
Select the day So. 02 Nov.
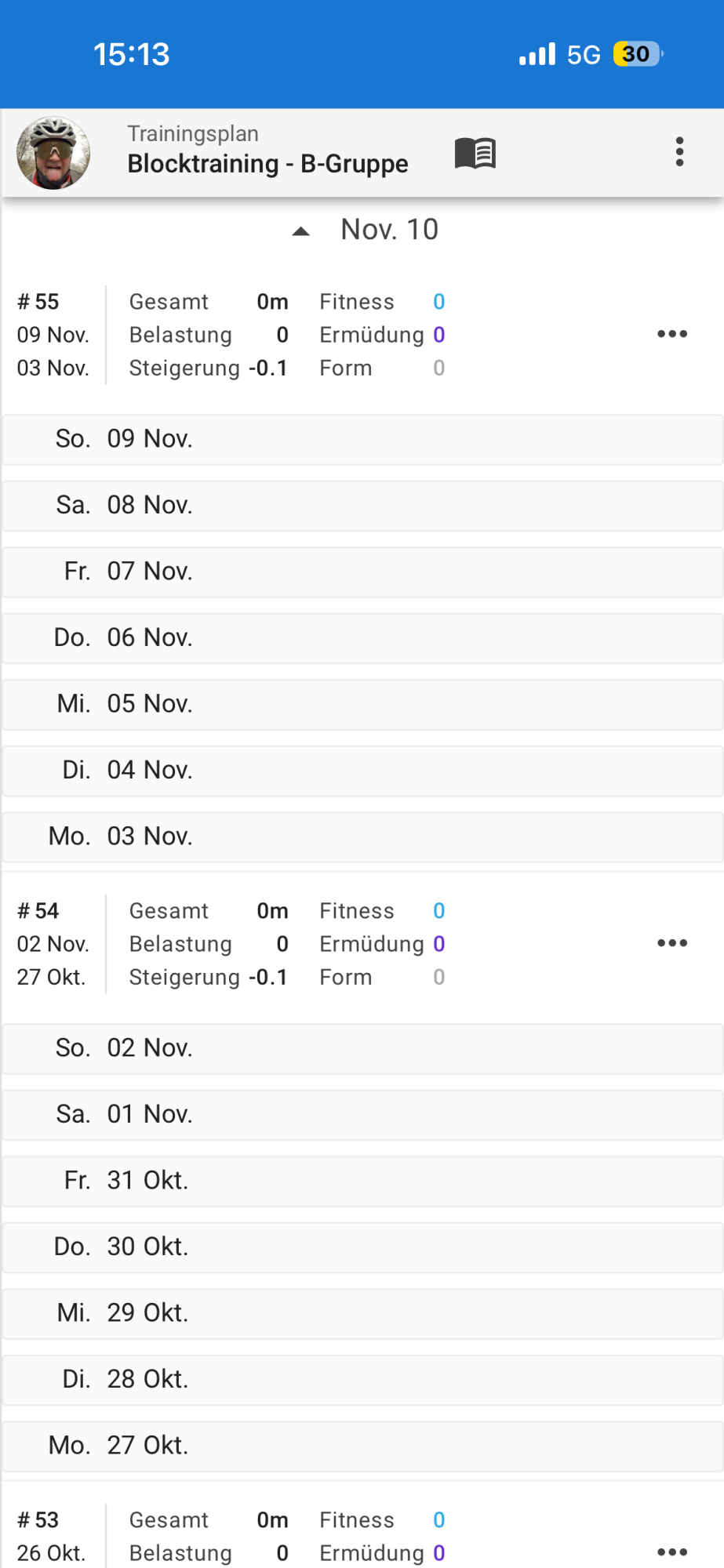(362, 1048)
